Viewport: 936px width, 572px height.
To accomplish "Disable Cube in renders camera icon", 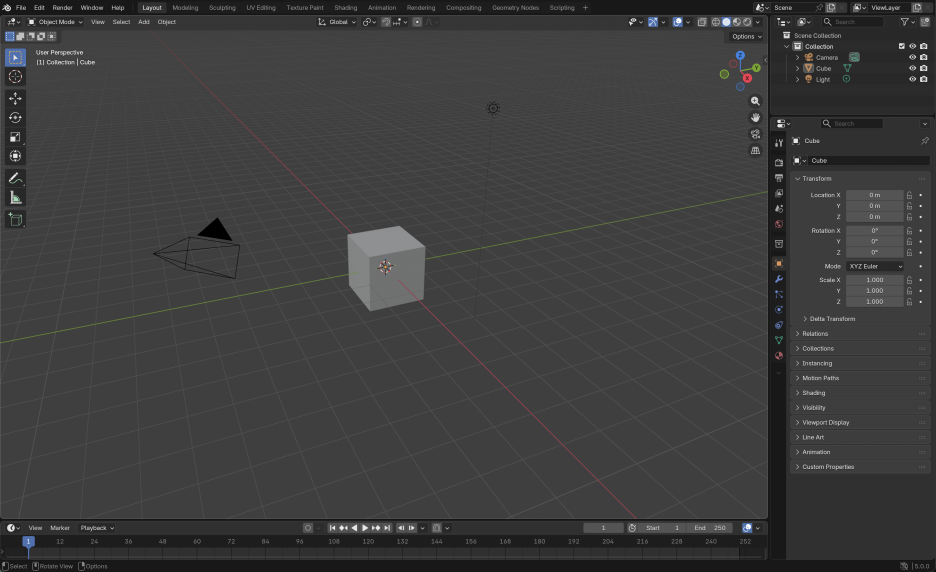I will (923, 69).
